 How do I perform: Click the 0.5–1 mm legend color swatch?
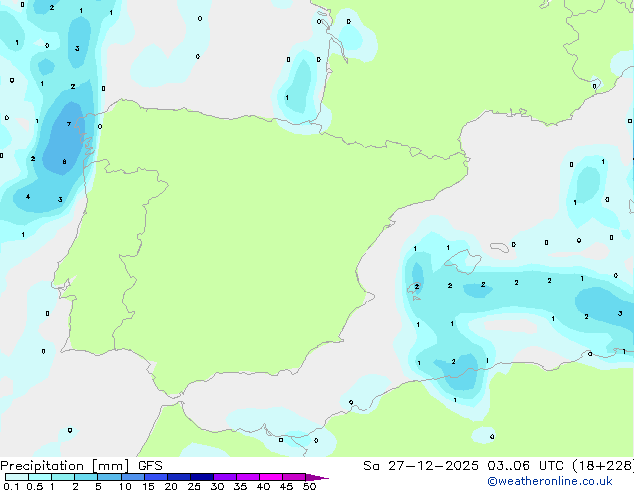[x=40, y=477]
